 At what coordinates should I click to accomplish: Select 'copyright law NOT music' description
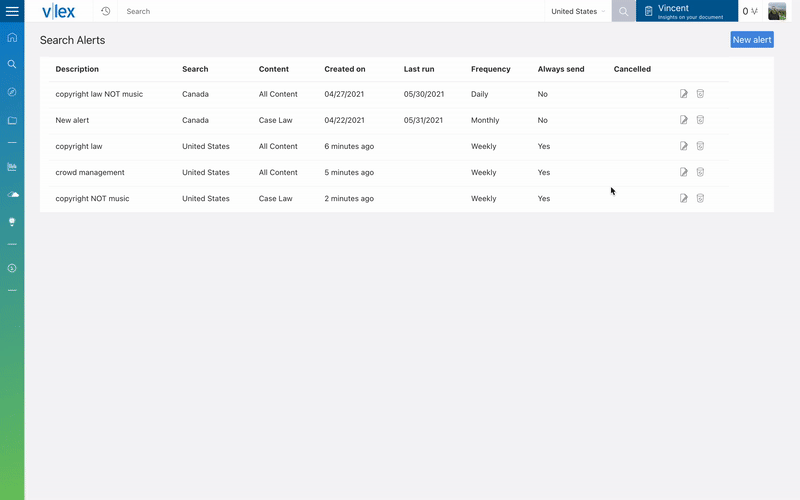(x=99, y=94)
